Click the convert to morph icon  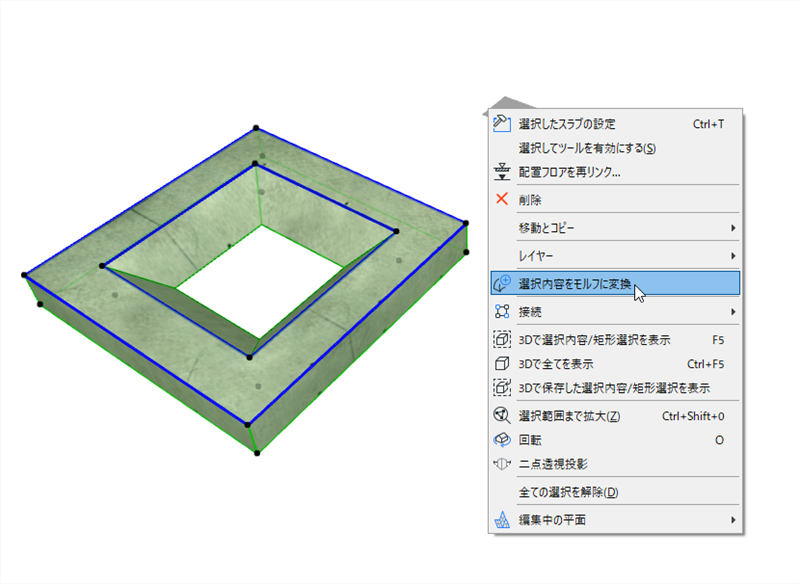pos(502,284)
